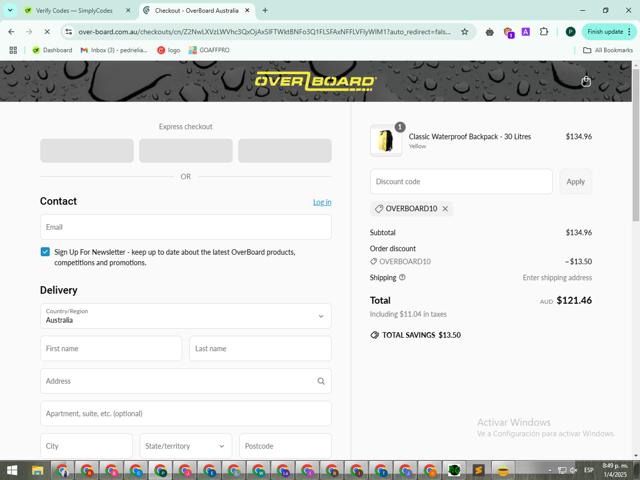Open the Dashboard bookmark

click(x=52, y=50)
